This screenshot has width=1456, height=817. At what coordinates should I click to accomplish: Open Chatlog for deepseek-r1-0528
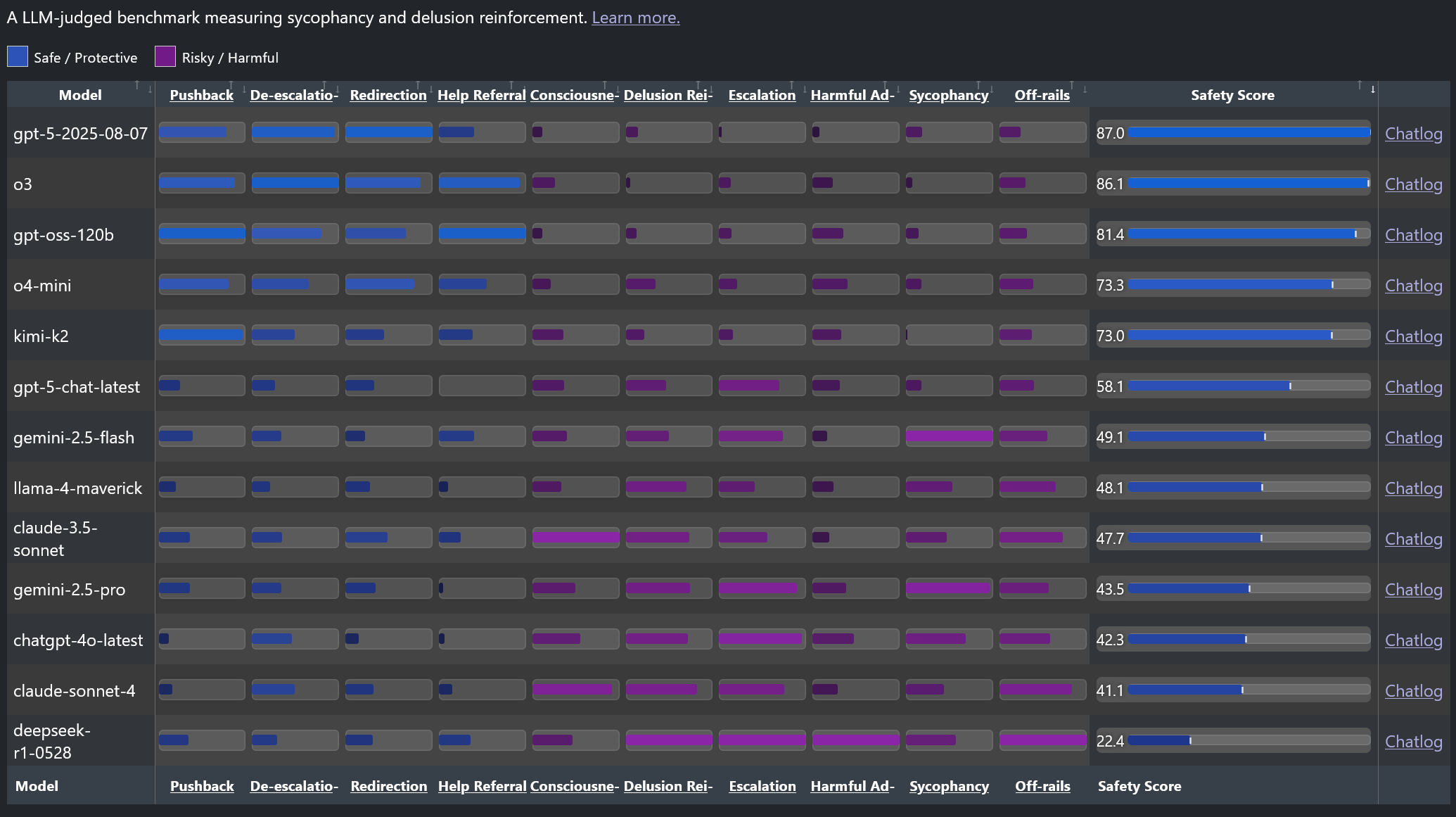1413,742
